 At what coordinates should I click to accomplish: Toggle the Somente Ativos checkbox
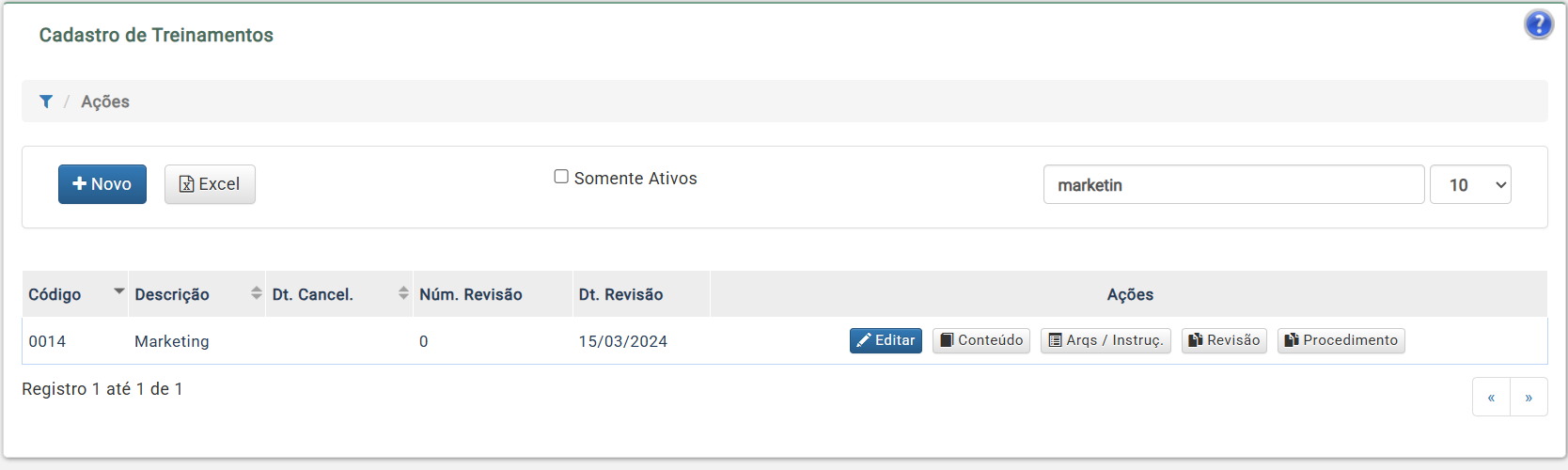[561, 177]
